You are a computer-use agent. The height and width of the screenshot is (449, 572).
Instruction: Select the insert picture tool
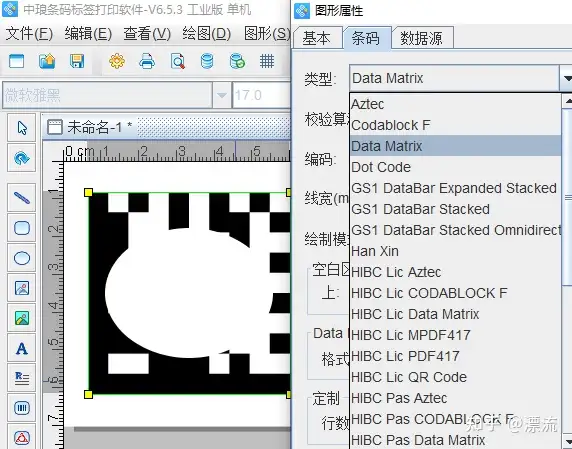[22, 288]
